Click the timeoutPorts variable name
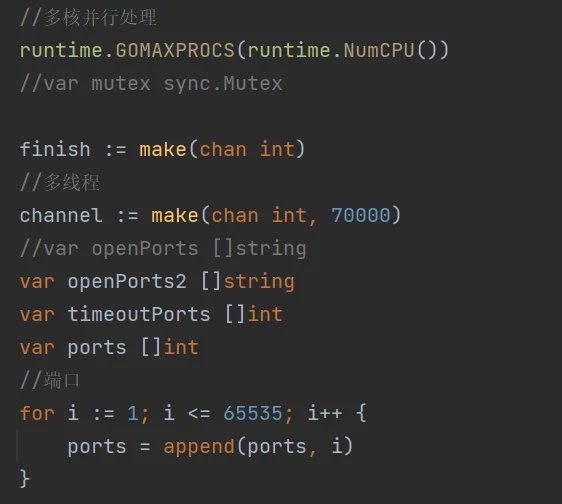The height and width of the screenshot is (504, 562). tap(139, 314)
